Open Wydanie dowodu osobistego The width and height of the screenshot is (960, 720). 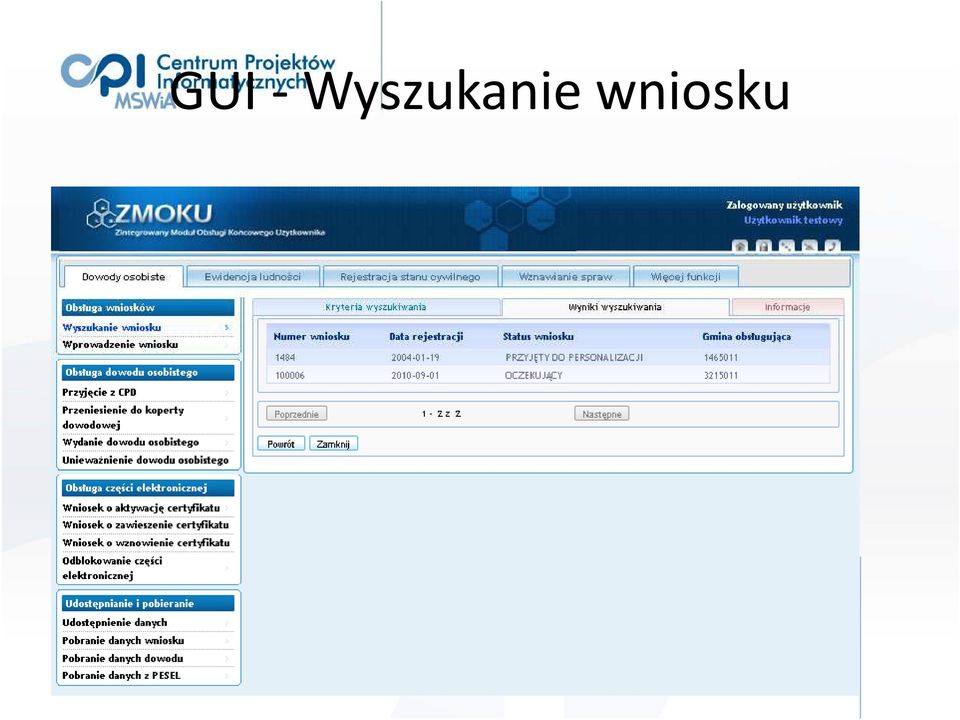click(130, 442)
